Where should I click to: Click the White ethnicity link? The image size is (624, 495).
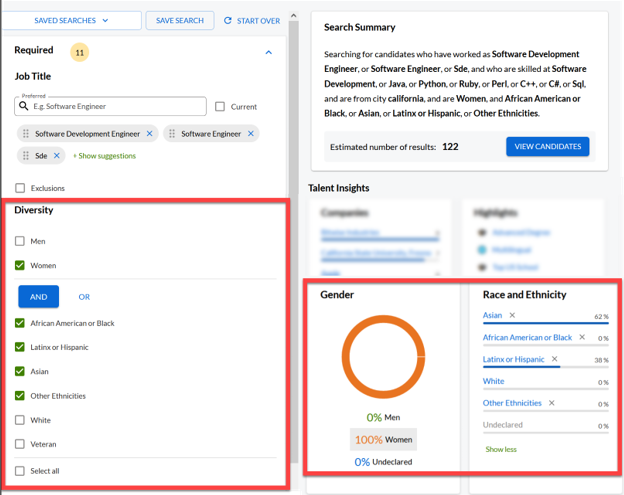coord(493,381)
